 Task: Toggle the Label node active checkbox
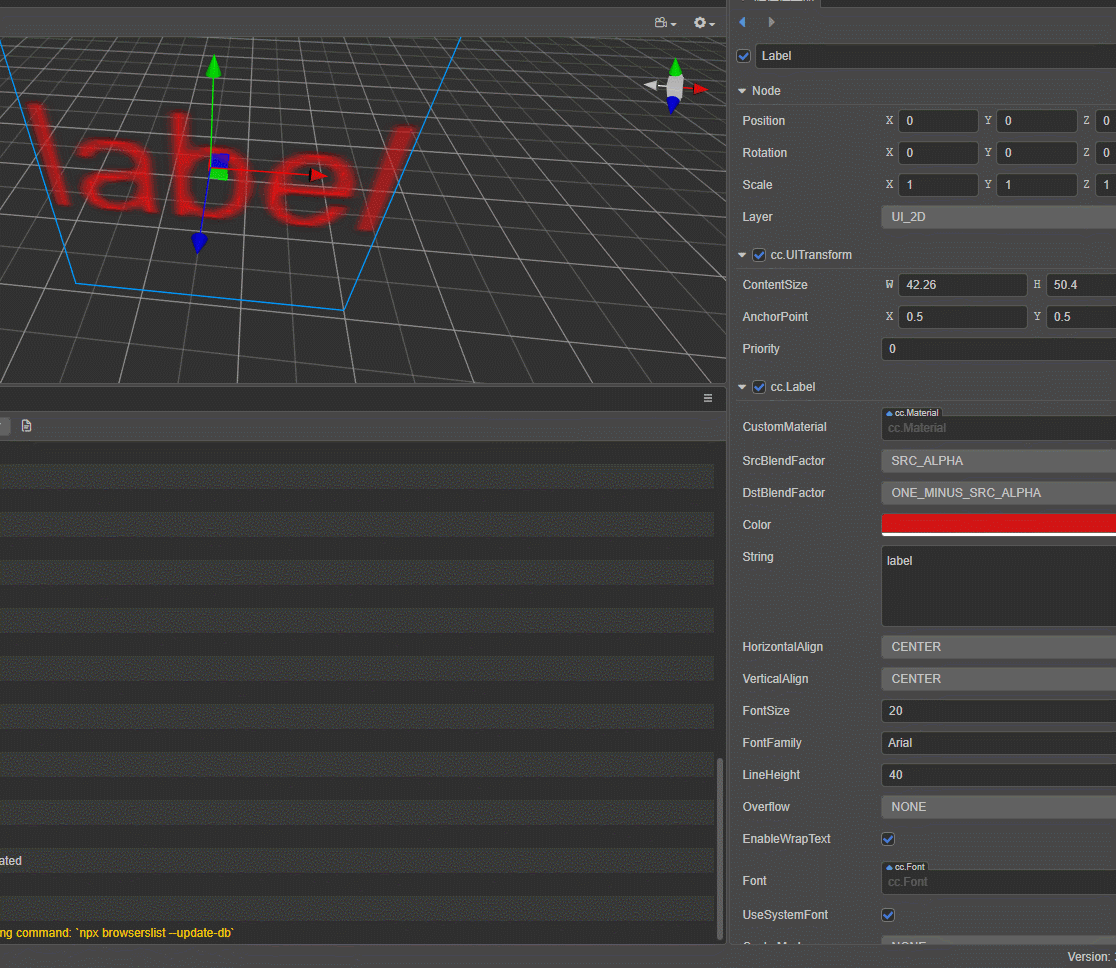(x=744, y=56)
